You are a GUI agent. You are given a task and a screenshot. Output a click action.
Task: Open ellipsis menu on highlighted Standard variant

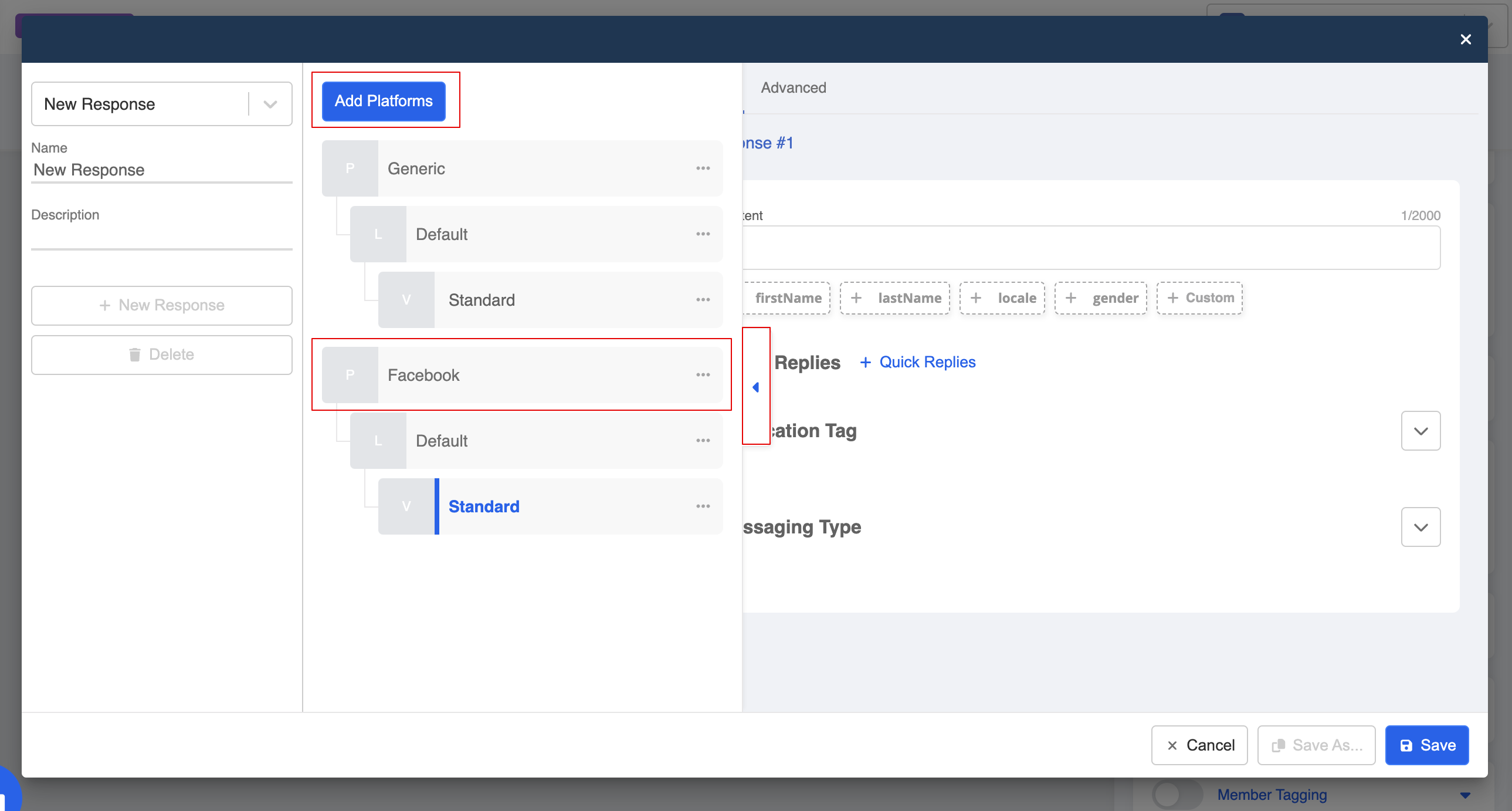703,506
